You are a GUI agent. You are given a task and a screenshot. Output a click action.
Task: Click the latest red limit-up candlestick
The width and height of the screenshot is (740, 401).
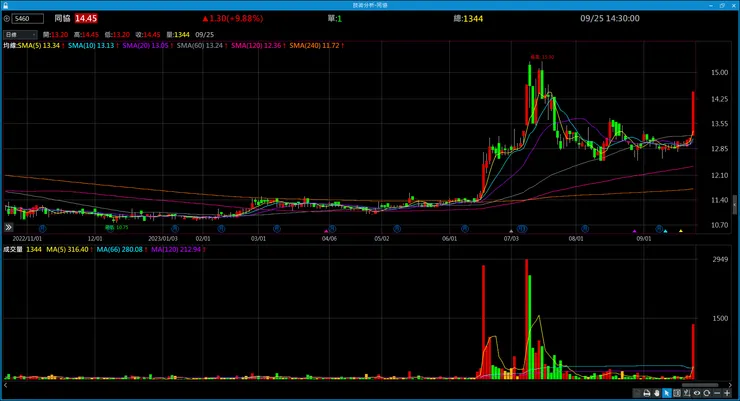[x=693, y=113]
